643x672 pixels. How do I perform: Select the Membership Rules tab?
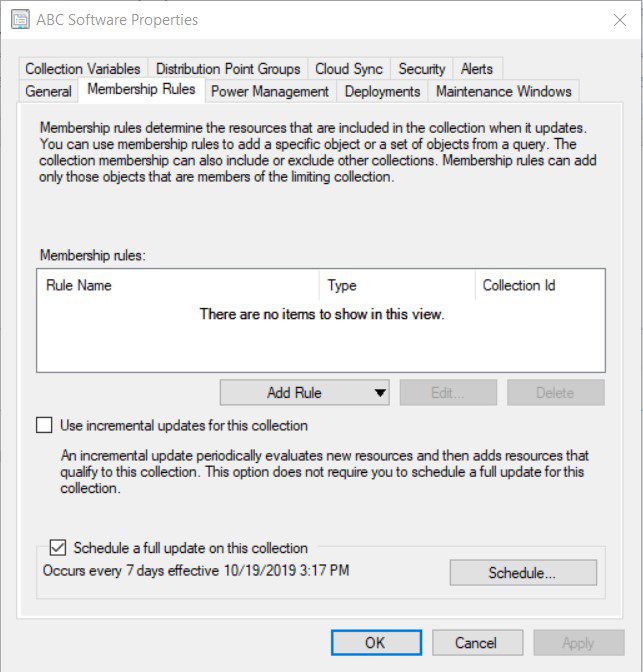click(142, 90)
